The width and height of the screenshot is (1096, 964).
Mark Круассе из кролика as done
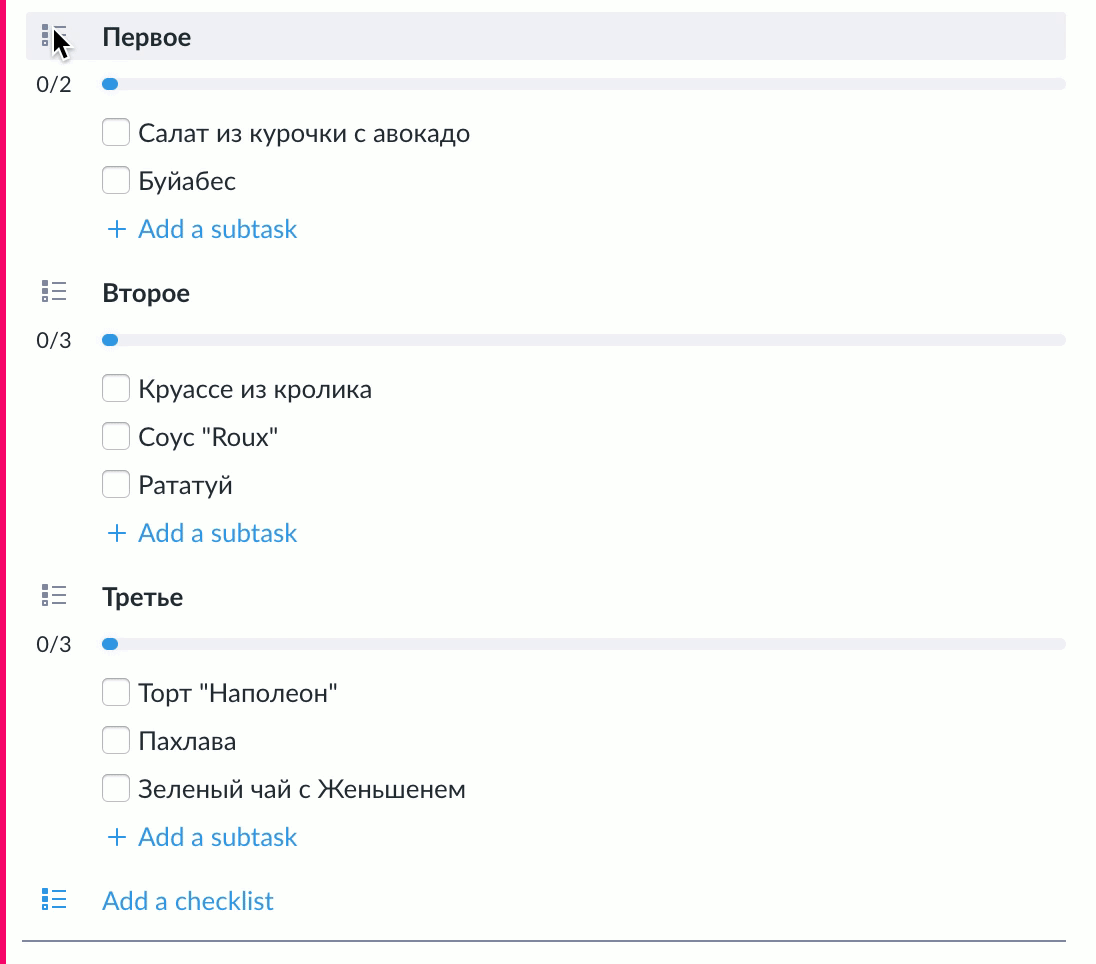pyautogui.click(x=116, y=388)
